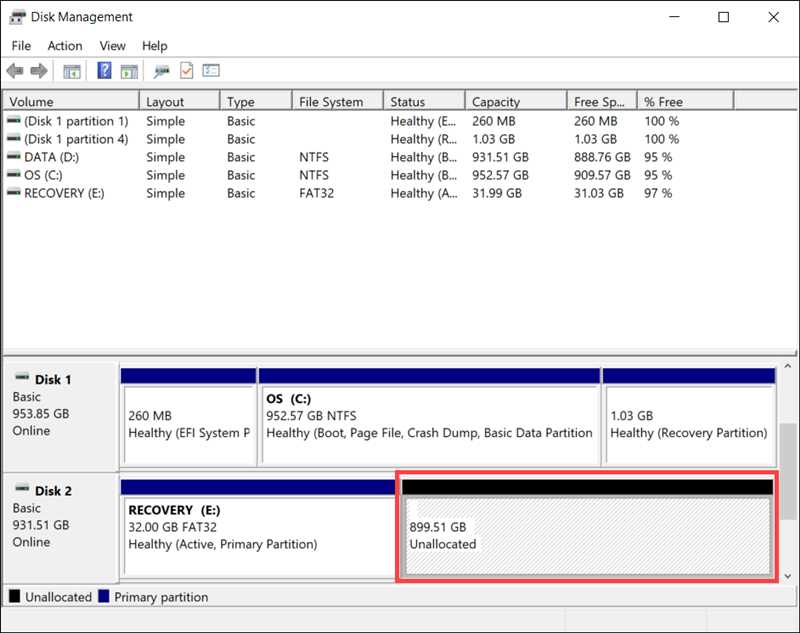Click the Connect disk toolbar icon
Viewport: 800px width, 633px height.
pos(161,71)
